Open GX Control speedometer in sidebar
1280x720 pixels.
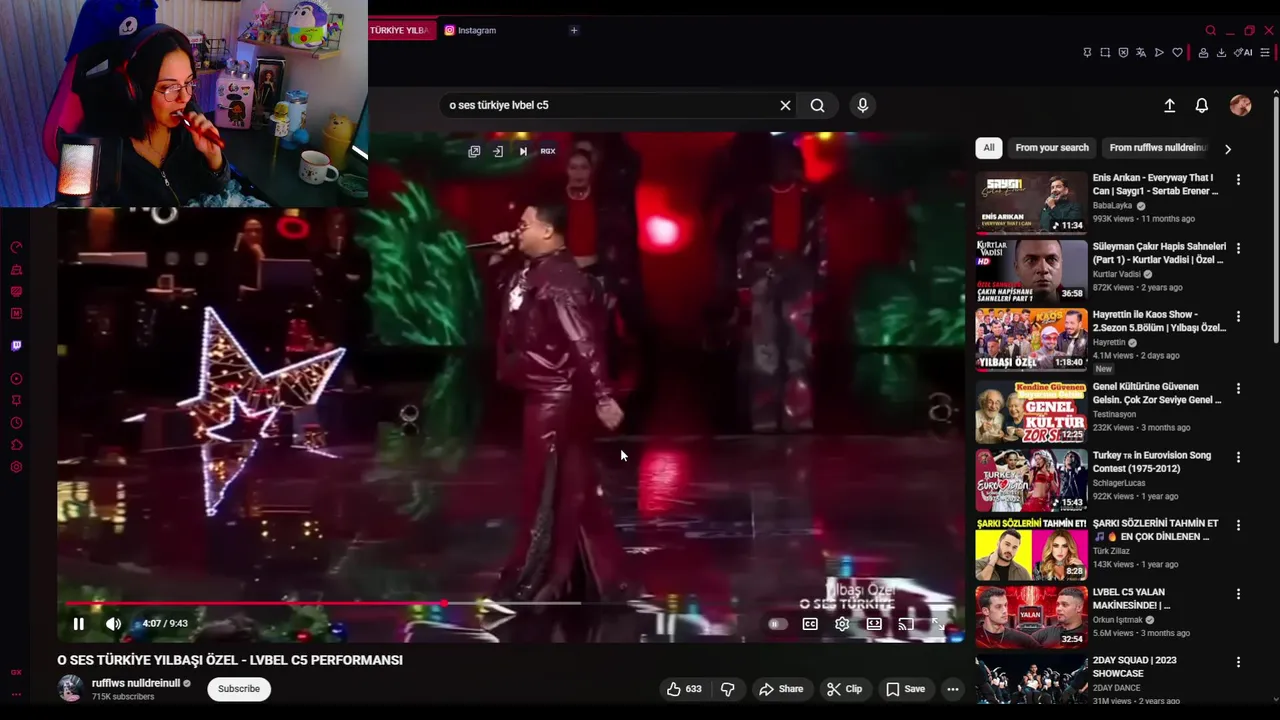point(16,248)
